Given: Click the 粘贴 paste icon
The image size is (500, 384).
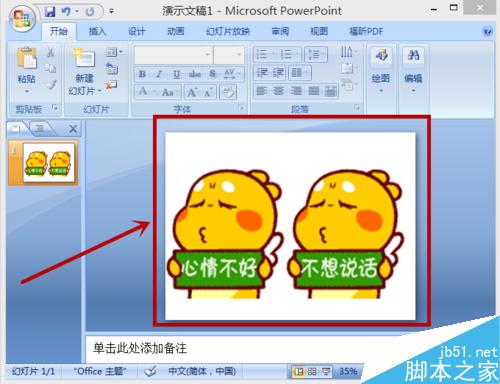Looking at the screenshot, I should click(x=27, y=59).
